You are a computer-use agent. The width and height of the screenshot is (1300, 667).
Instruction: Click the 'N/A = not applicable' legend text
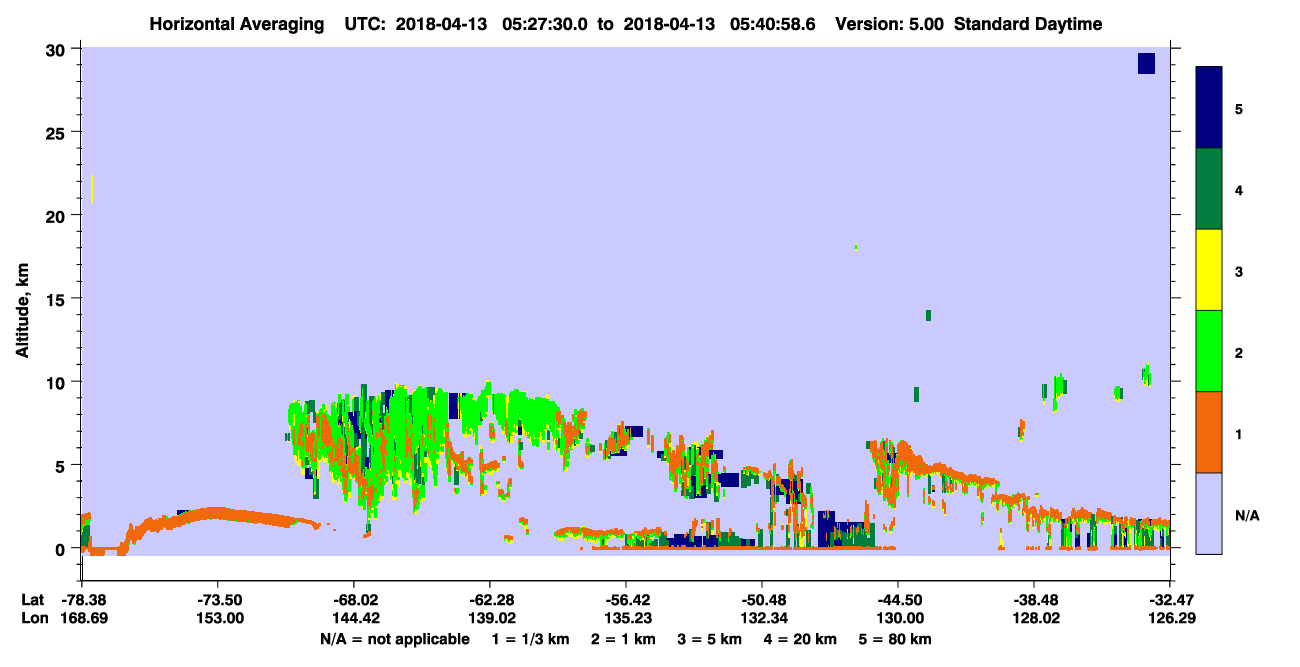[x=395, y=638]
